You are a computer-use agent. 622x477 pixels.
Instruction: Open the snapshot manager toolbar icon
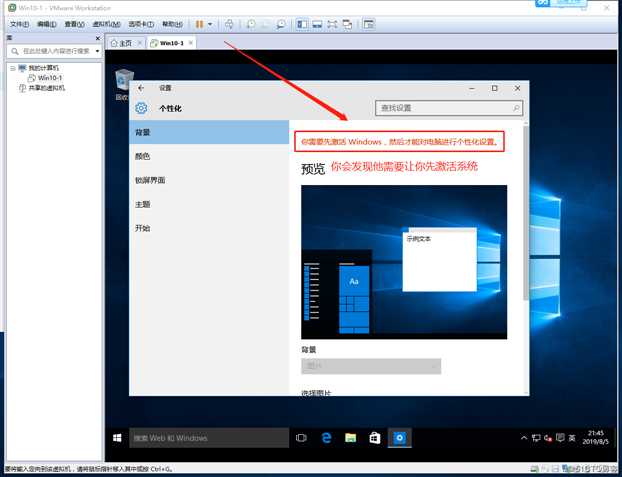pyautogui.click(x=281, y=24)
